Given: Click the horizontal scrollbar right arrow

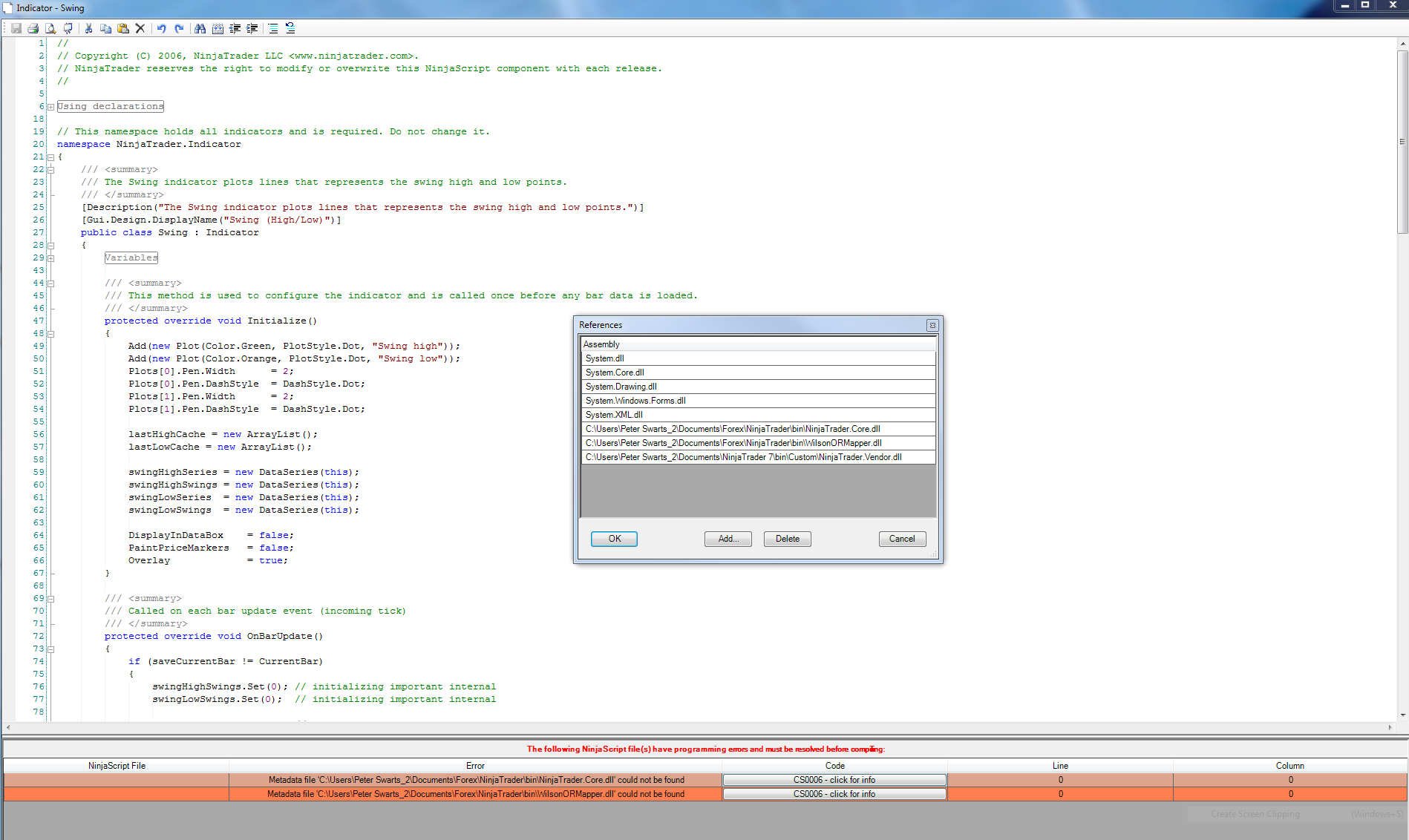Looking at the screenshot, I should point(1390,727).
